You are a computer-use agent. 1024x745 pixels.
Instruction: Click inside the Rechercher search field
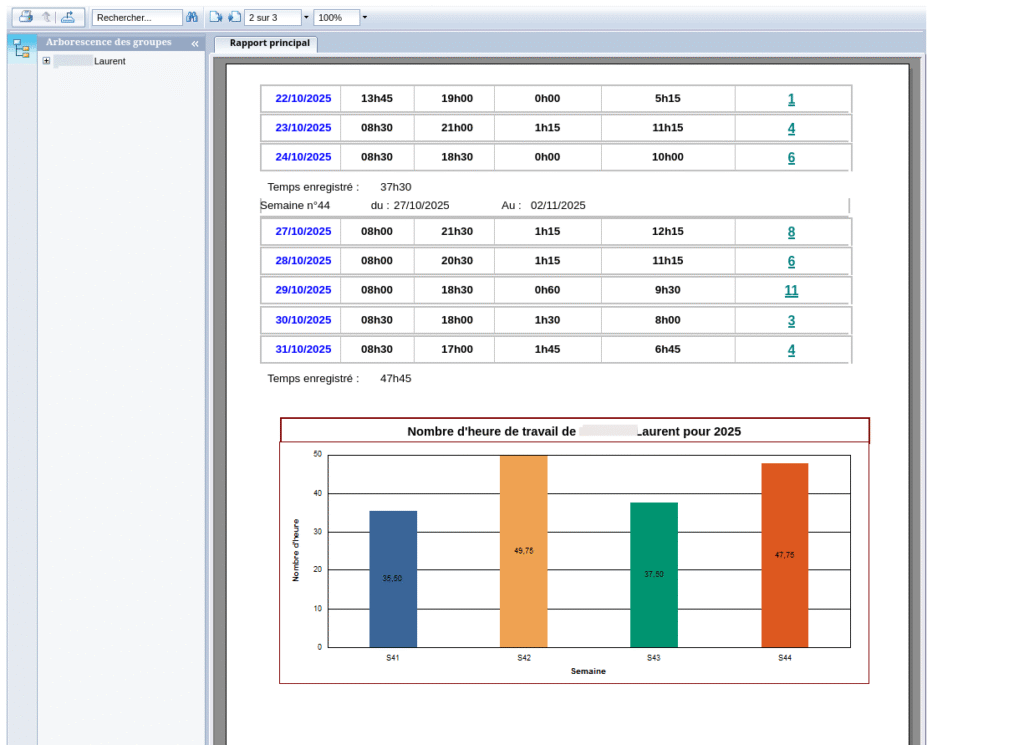pyautogui.click(x=137, y=18)
